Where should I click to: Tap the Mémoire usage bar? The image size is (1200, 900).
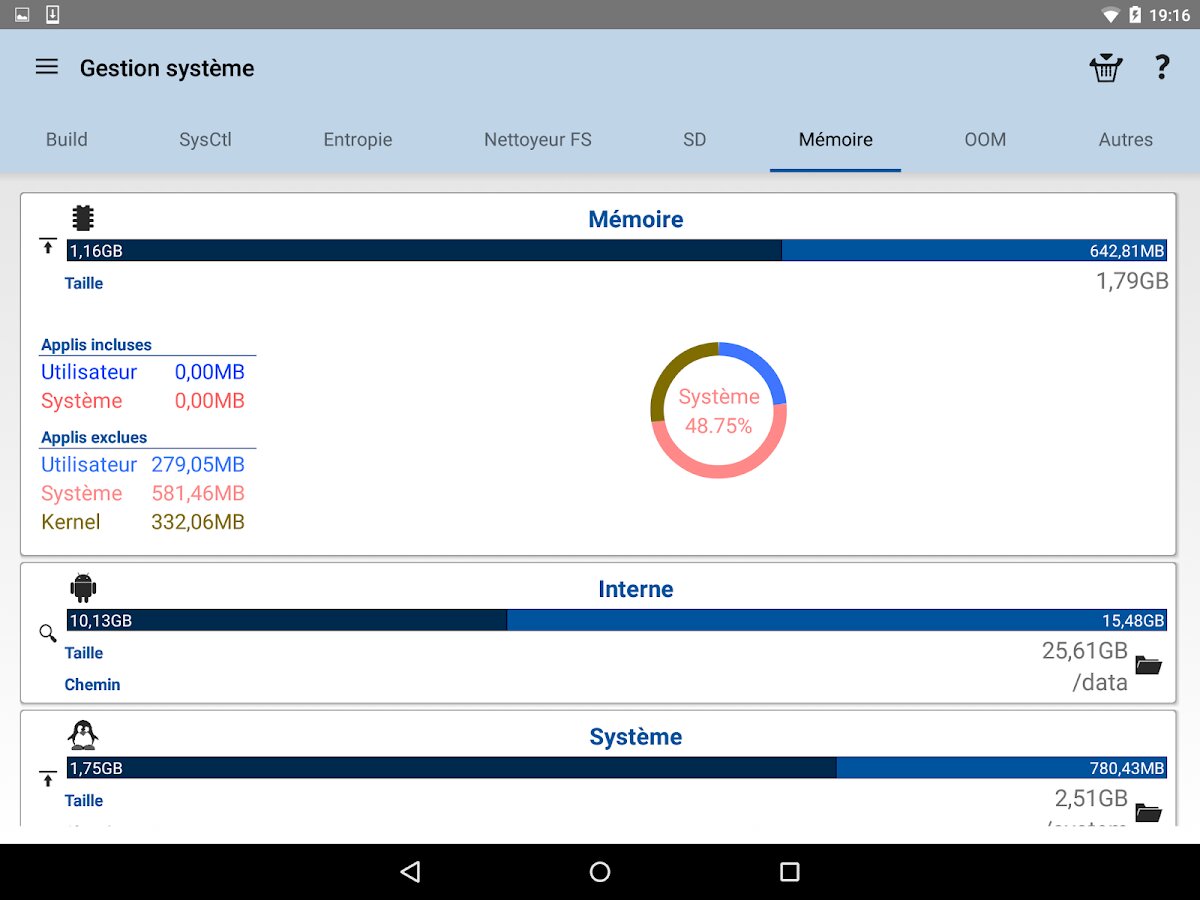pos(617,251)
